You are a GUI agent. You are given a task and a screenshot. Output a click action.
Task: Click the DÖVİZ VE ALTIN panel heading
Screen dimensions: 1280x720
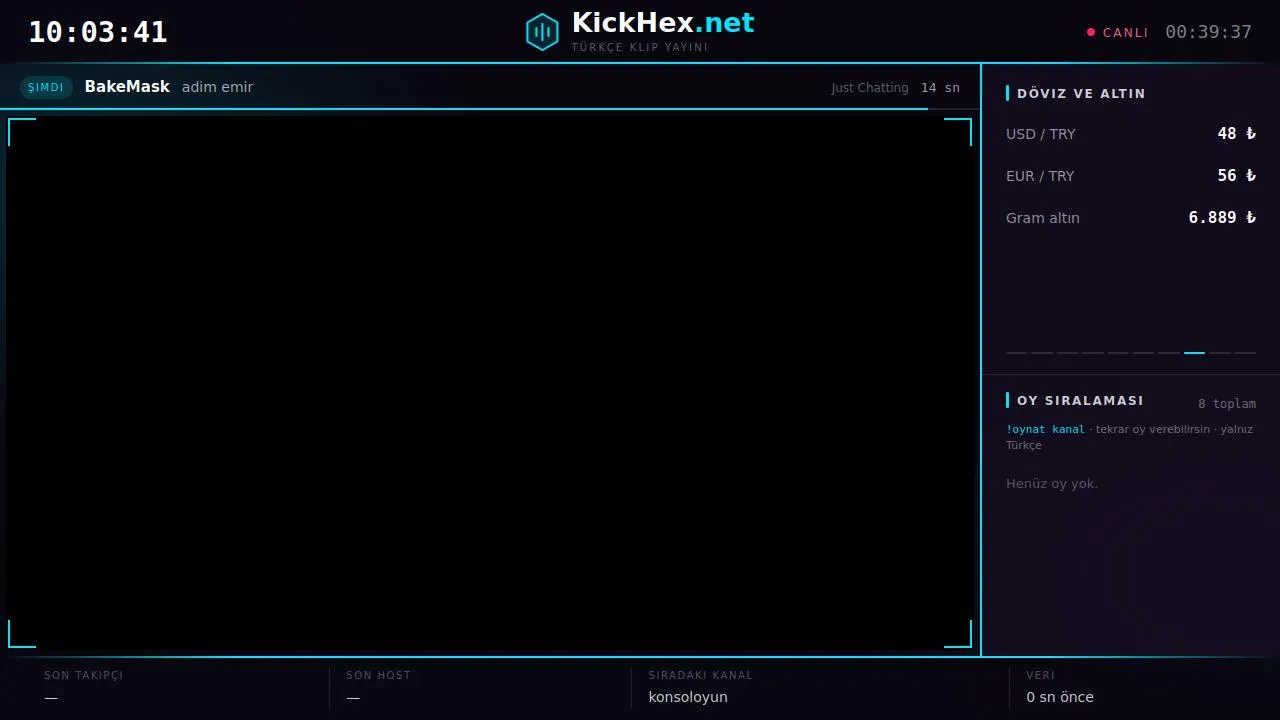(1081, 93)
